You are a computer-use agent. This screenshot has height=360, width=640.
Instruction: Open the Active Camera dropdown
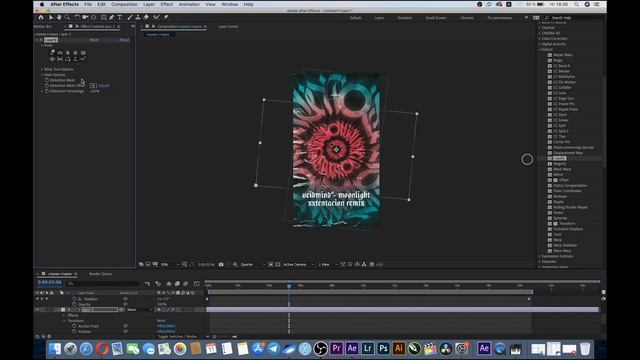tap(298, 264)
